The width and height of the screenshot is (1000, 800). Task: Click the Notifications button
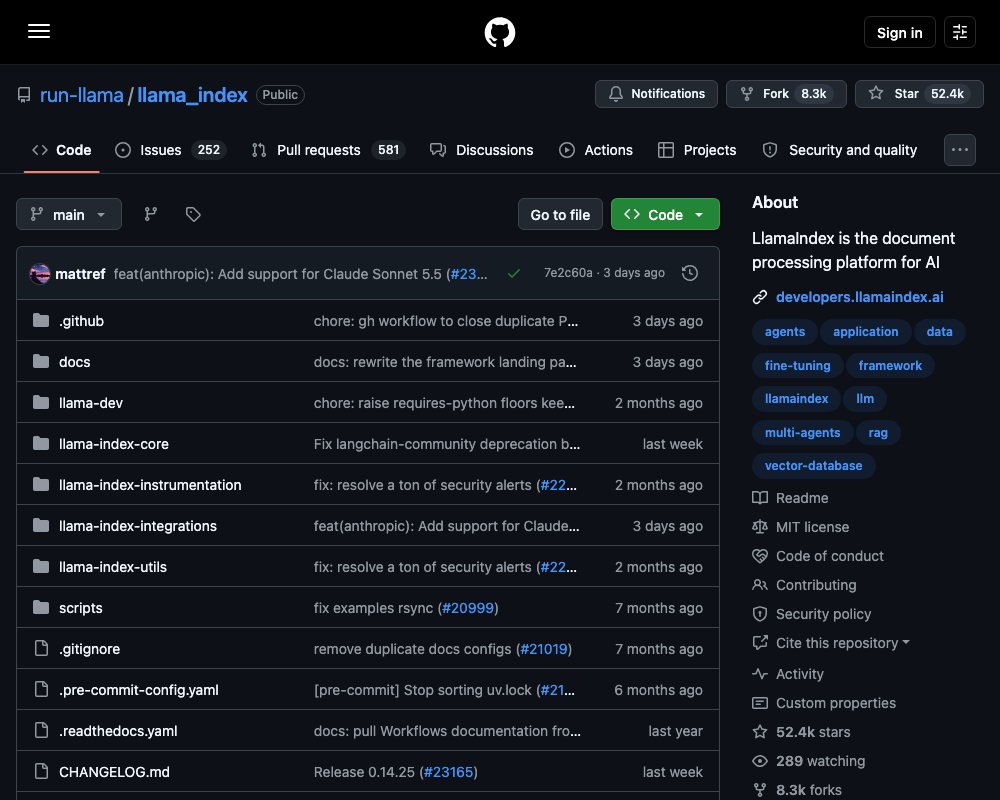coord(656,94)
